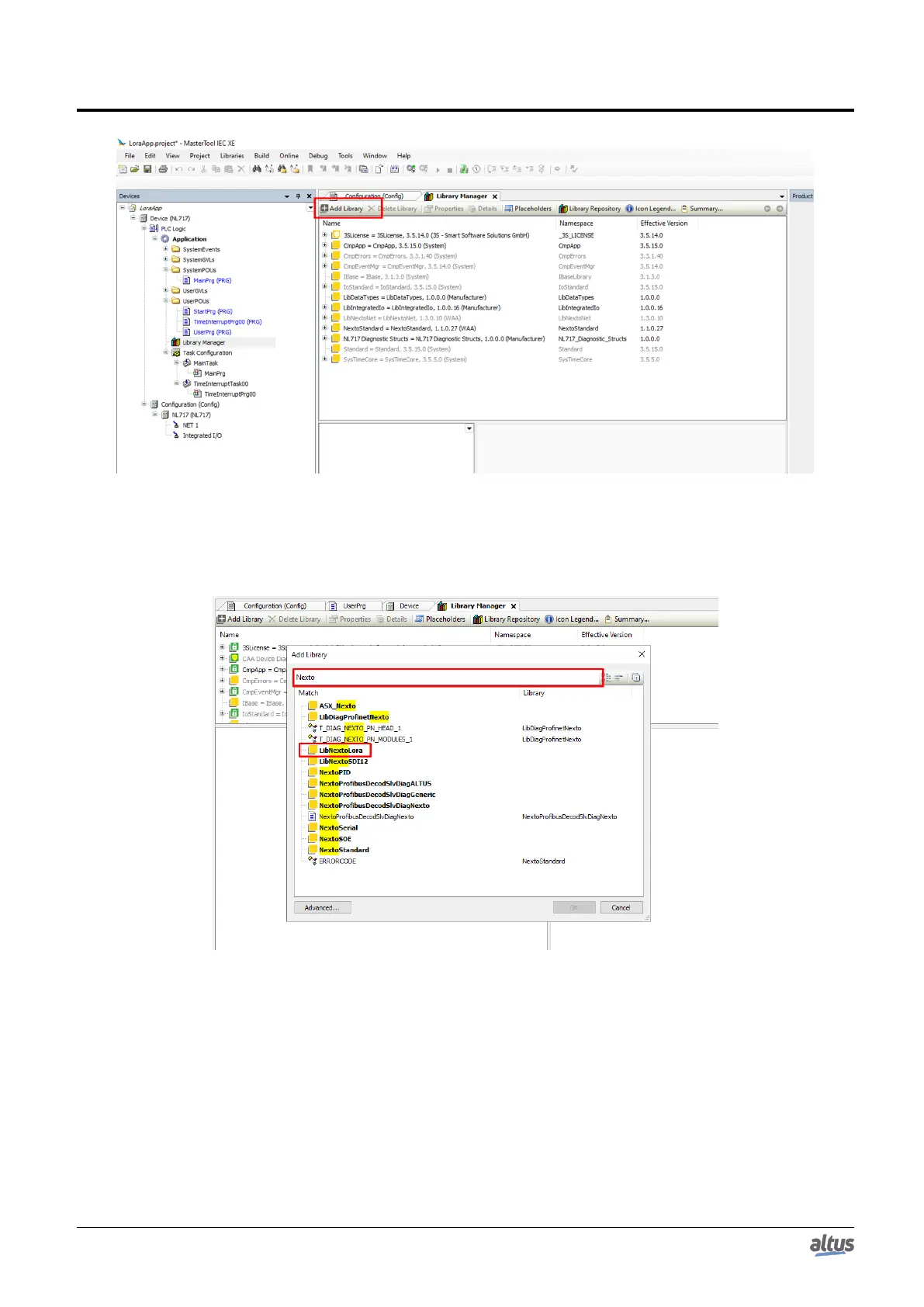Click Icon Legend in the LoraApp project window
Screen dimensions: 924x1307
(650, 209)
